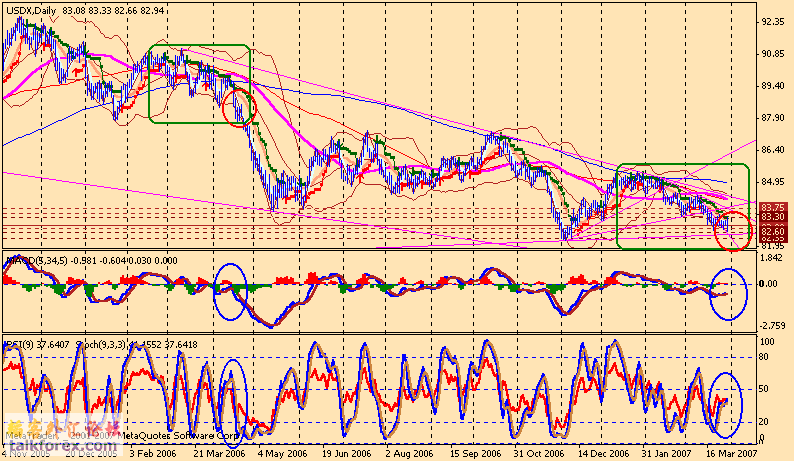794x461 pixels.
Task: Click the 16 Mar 2007 date label
Action: pyautogui.click(x=731, y=453)
